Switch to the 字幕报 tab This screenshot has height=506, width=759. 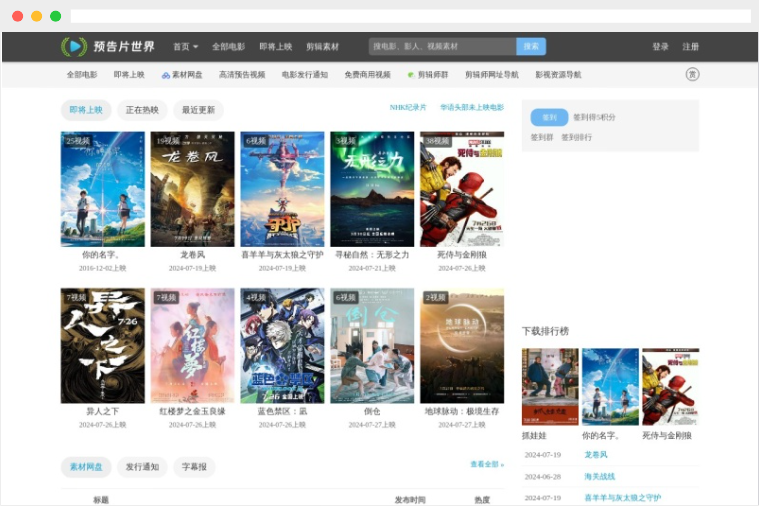coord(194,467)
